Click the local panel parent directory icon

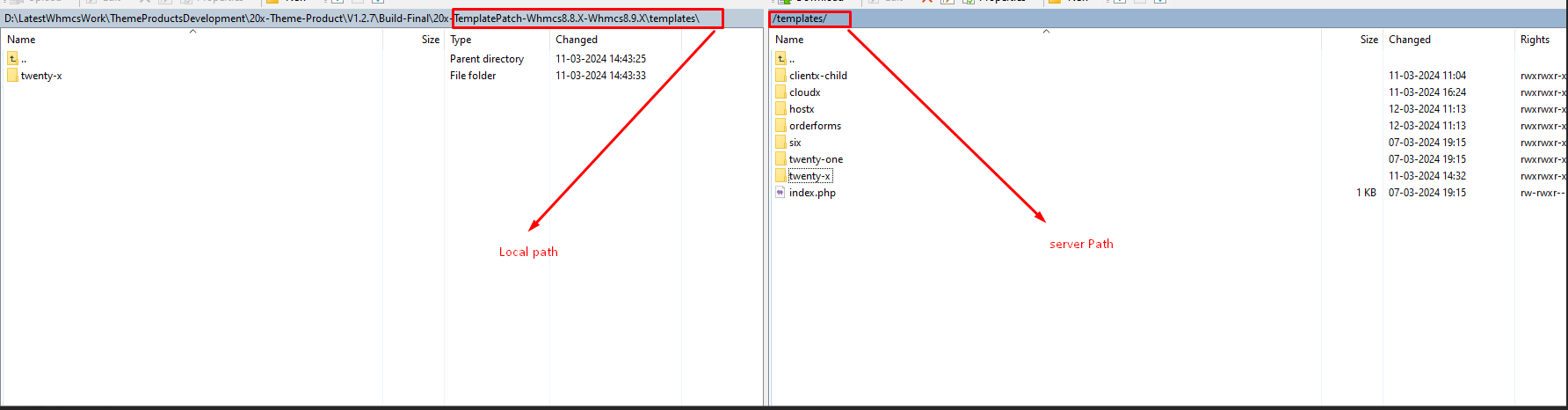pyautogui.click(x=12, y=59)
